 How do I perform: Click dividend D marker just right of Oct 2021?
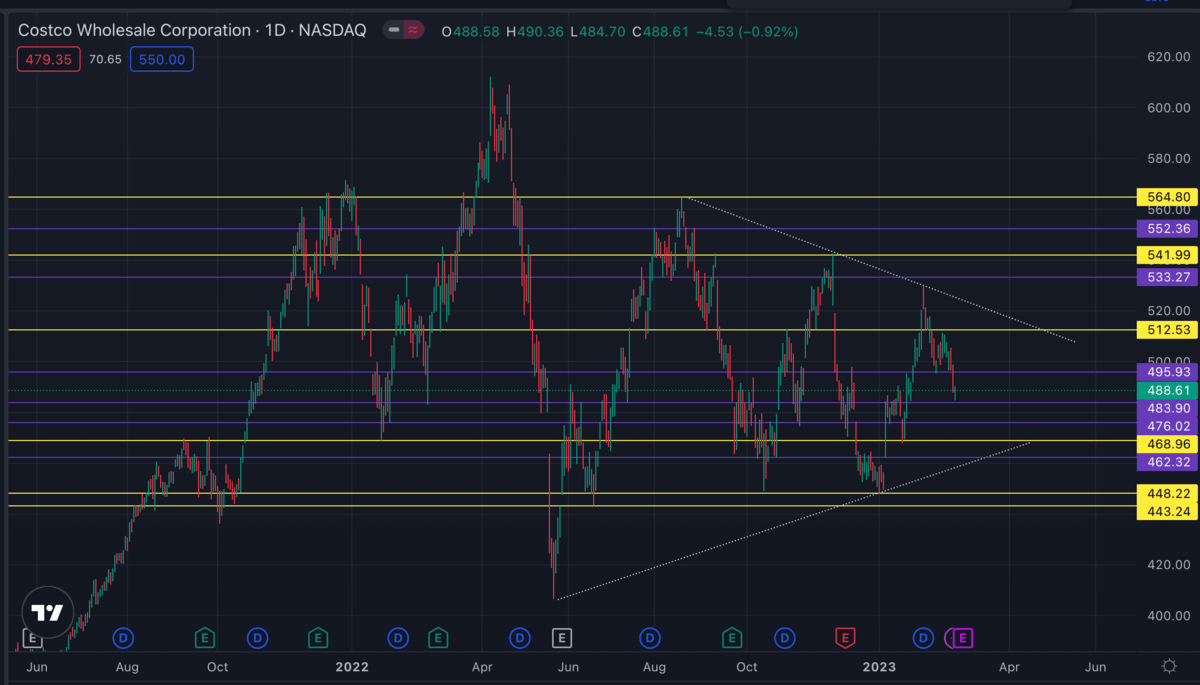pyautogui.click(x=257, y=637)
